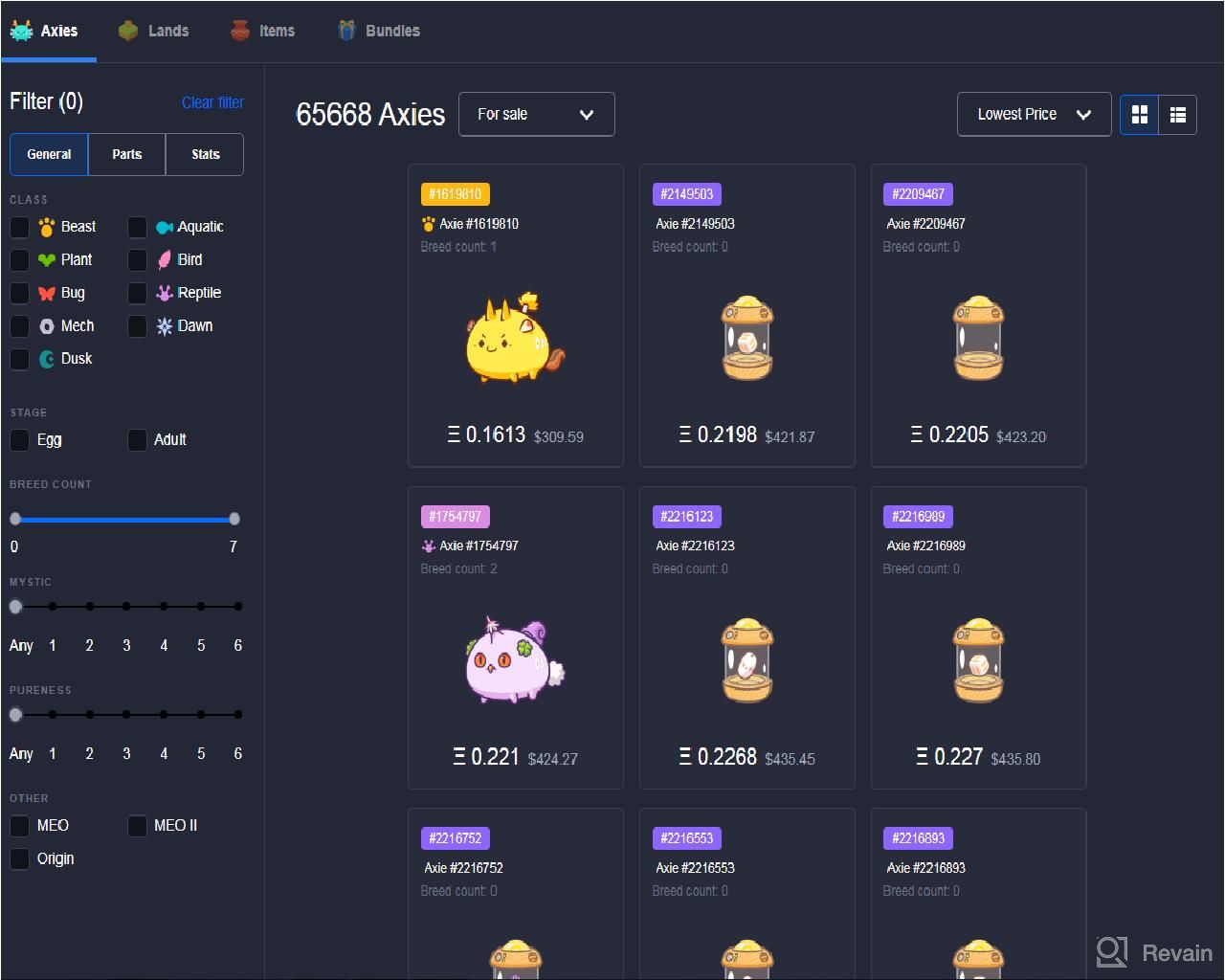Open the Bundles marketplace tab
This screenshot has width=1225, height=980.
coord(379,31)
